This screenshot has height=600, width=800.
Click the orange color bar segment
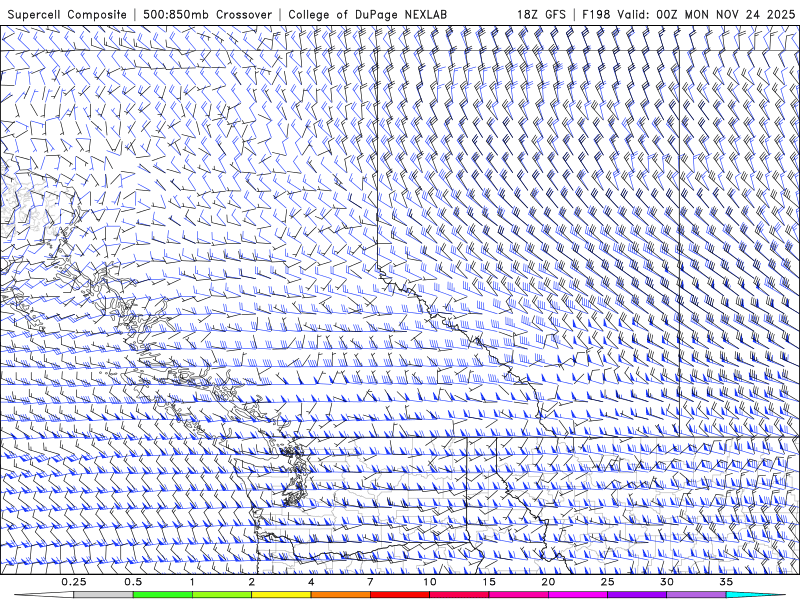[341, 595]
